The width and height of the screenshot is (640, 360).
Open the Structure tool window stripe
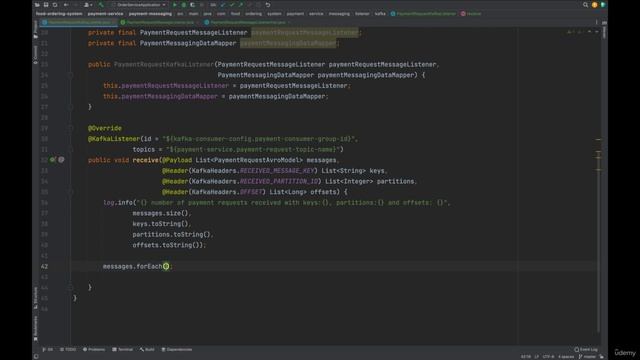point(36,298)
